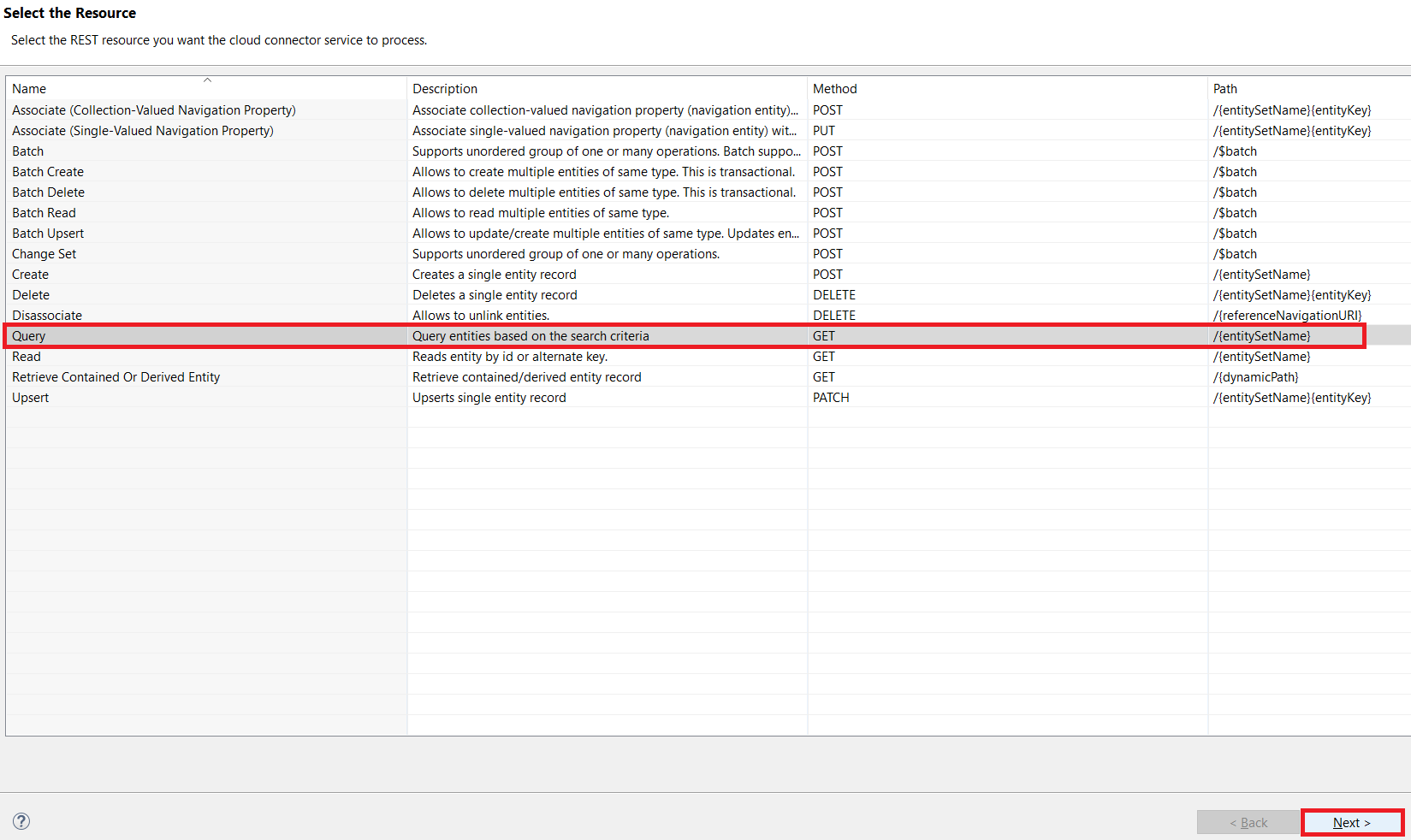This screenshot has width=1411, height=840.
Task: Click DELETE method in the Disassociate row
Action: coord(834,316)
